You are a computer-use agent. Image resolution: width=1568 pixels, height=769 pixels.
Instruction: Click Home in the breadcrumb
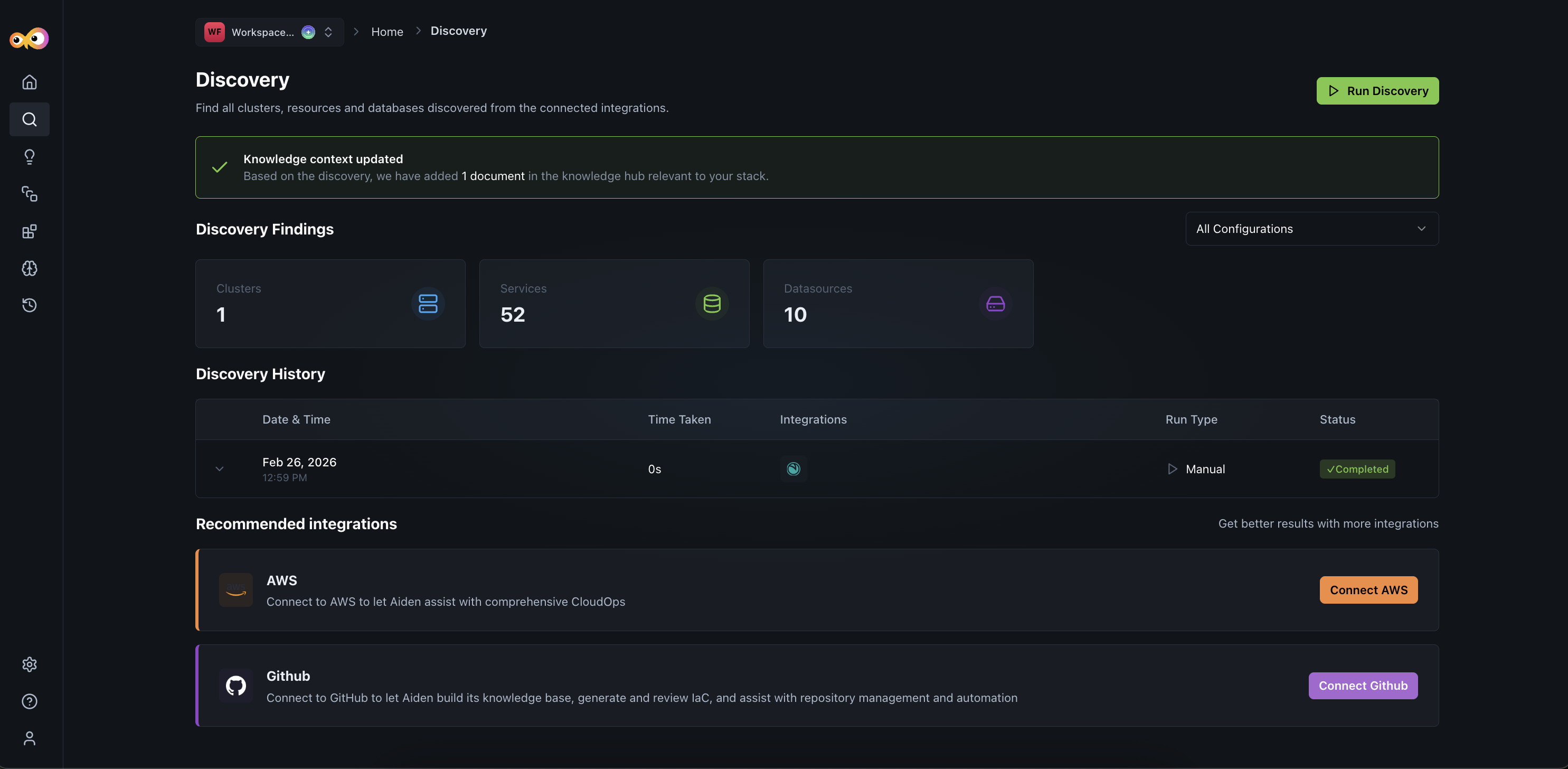coord(387,31)
